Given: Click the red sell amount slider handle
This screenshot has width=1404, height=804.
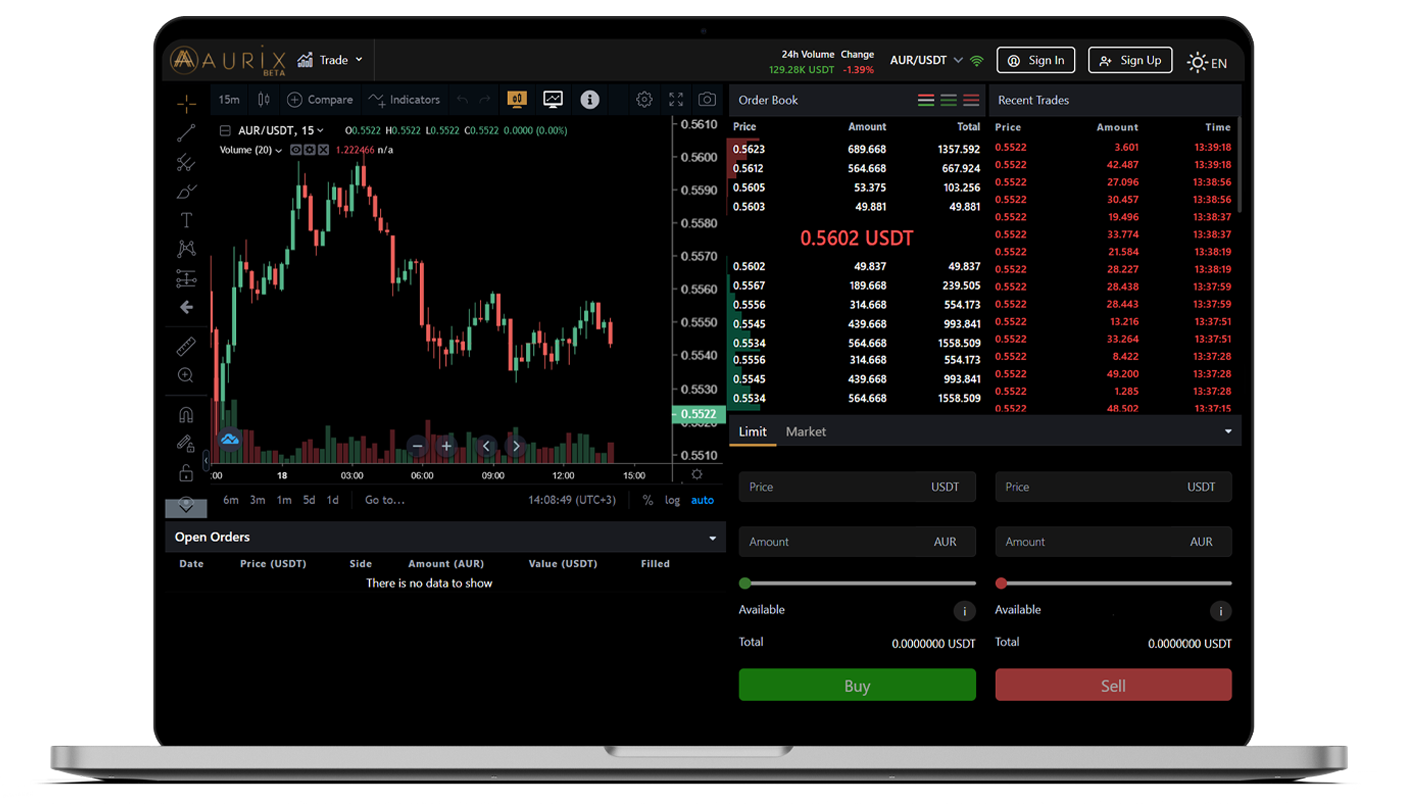Looking at the screenshot, I should coord(1001,583).
